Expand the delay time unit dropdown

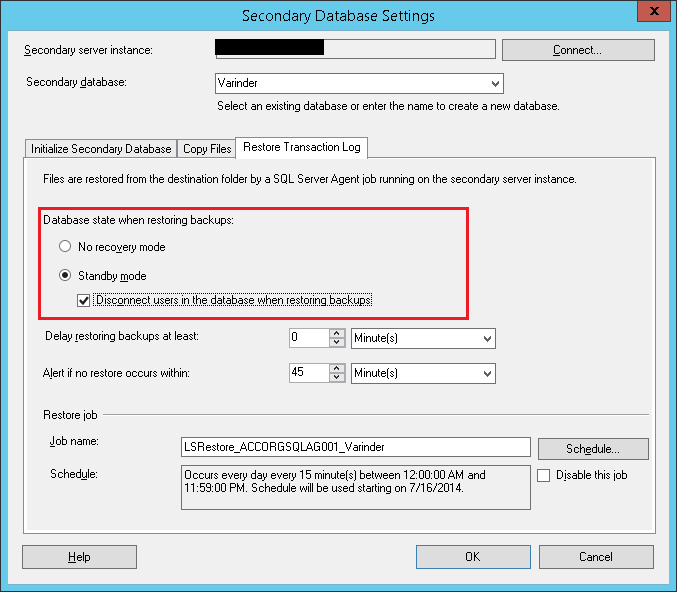point(487,339)
